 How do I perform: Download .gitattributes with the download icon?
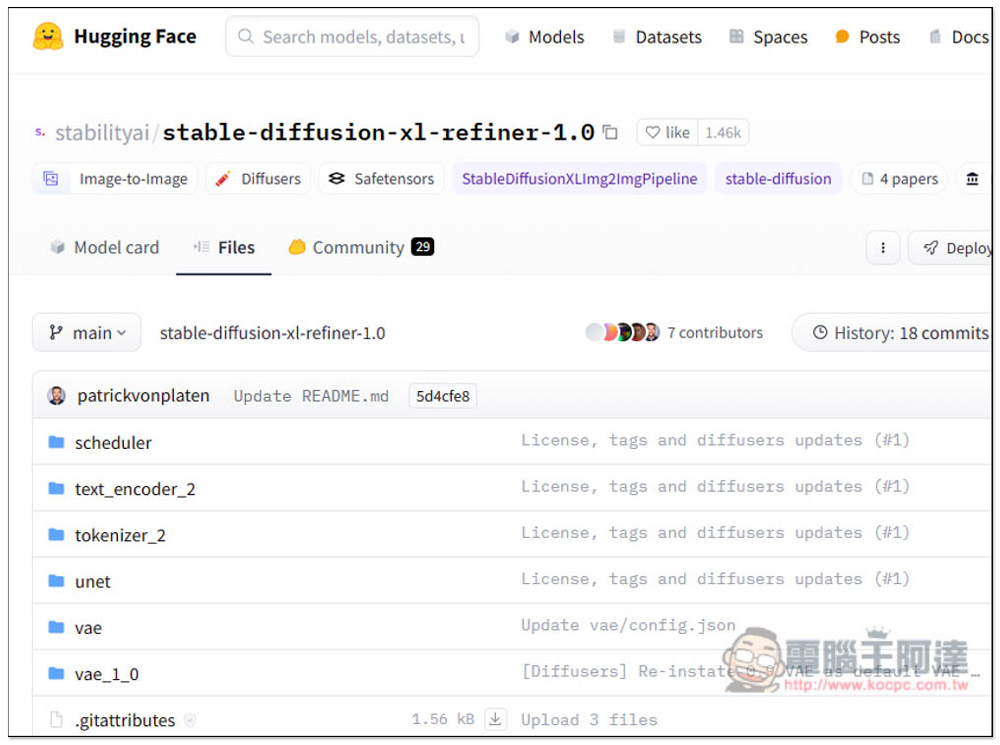(496, 719)
